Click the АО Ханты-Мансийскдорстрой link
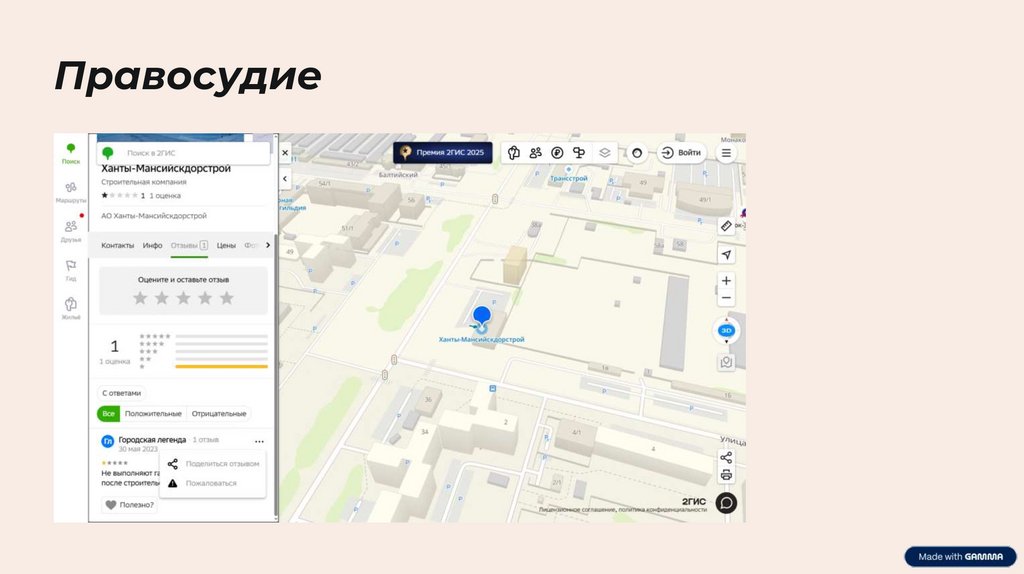The image size is (1024, 574). (x=153, y=215)
